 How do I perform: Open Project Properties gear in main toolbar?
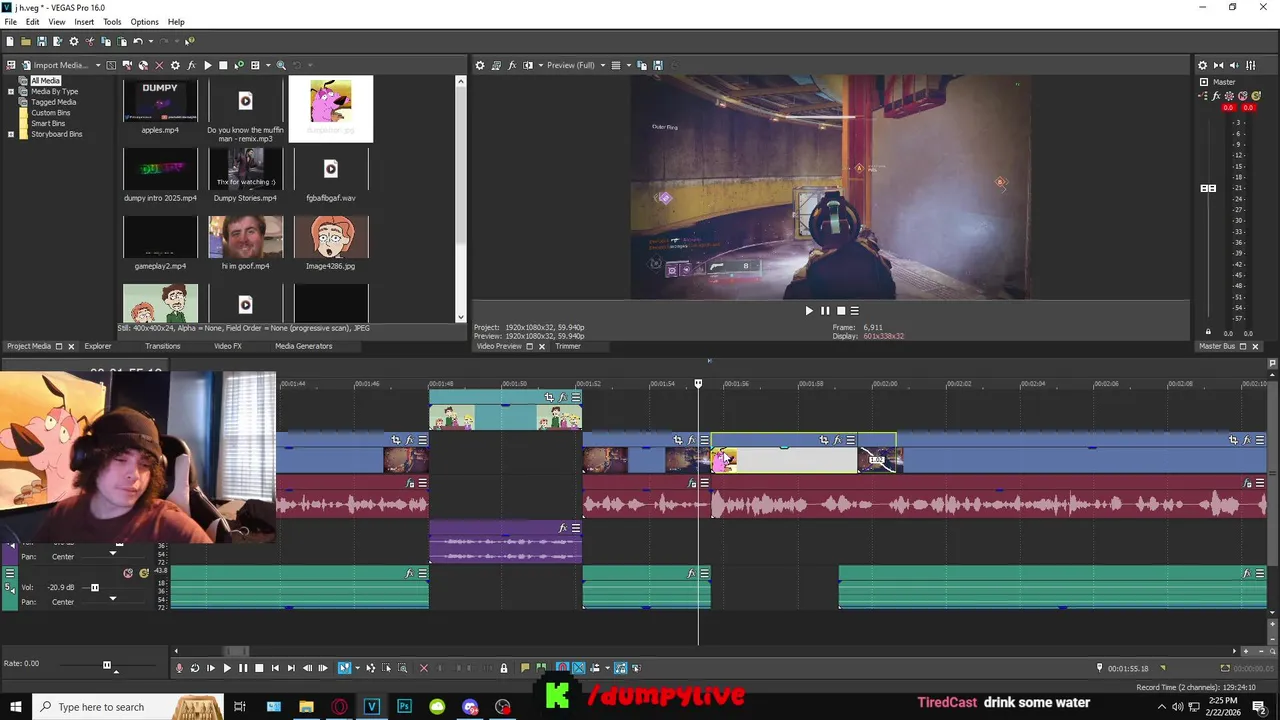click(73, 41)
